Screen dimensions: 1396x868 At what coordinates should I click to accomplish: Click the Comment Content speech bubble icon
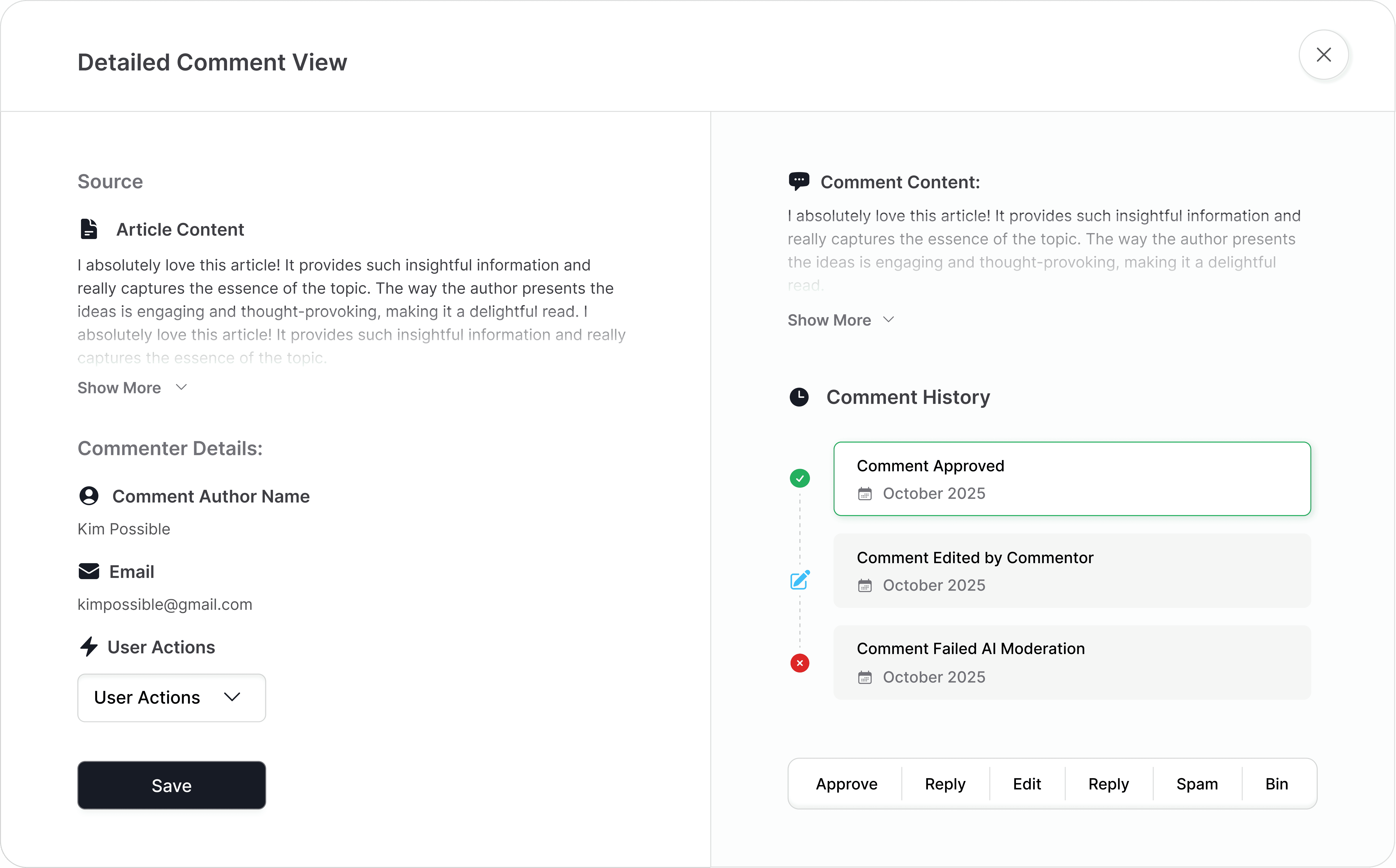tap(799, 181)
